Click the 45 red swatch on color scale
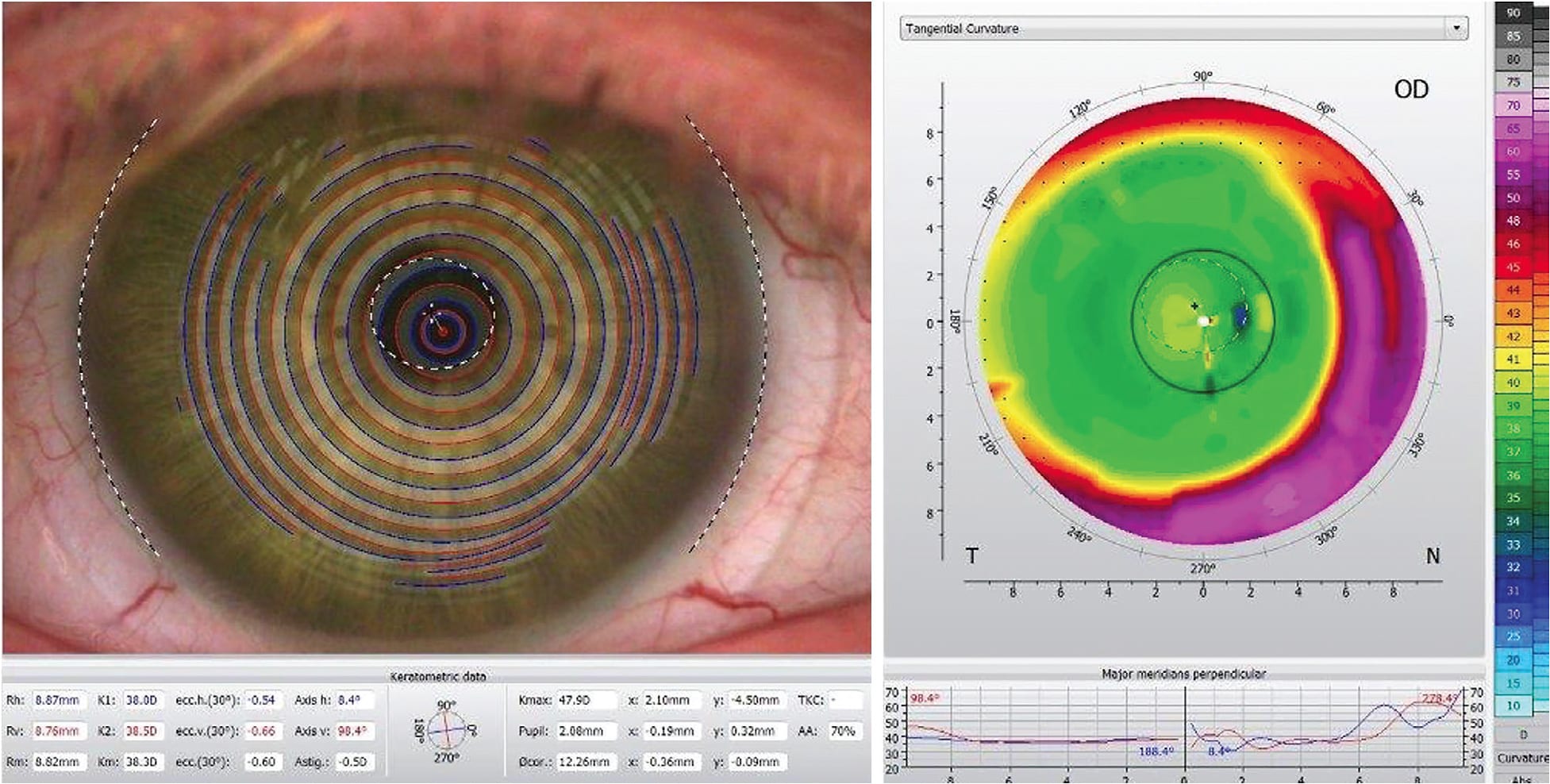The width and height of the screenshot is (1550, 784). (1513, 267)
